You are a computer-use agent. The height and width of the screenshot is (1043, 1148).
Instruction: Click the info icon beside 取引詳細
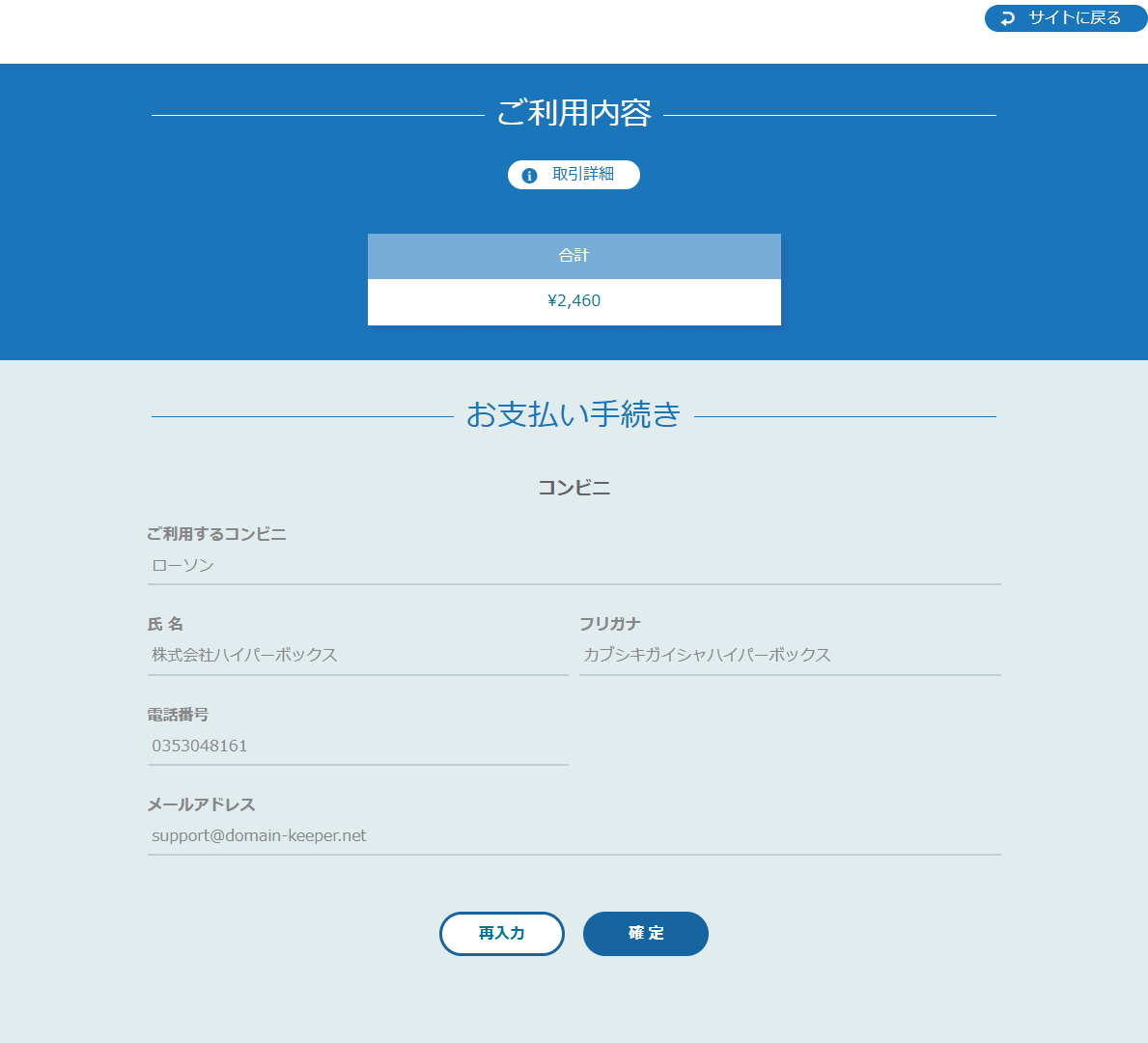(529, 175)
